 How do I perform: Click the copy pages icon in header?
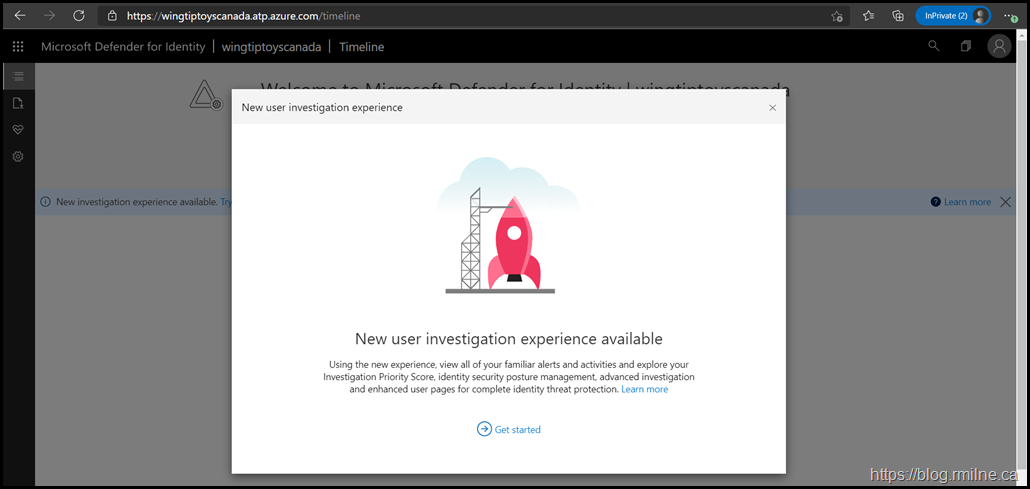966,46
